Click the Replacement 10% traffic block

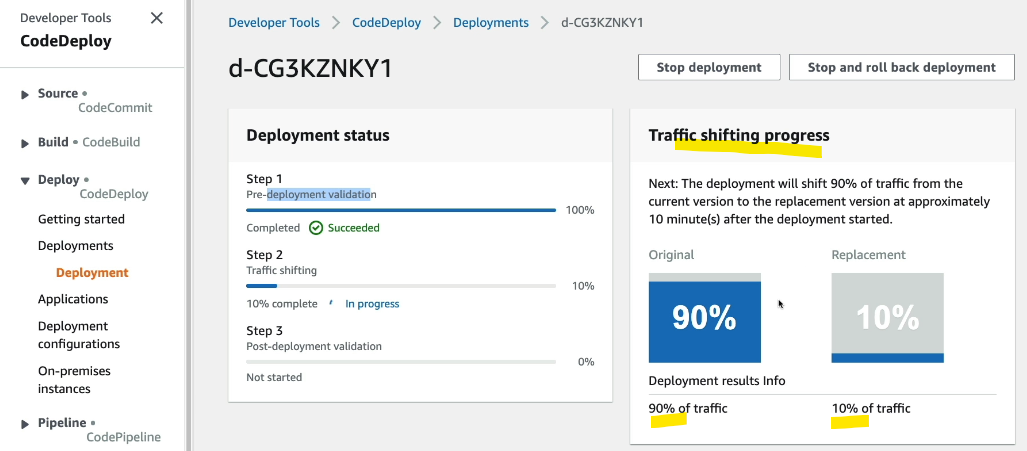pos(887,317)
